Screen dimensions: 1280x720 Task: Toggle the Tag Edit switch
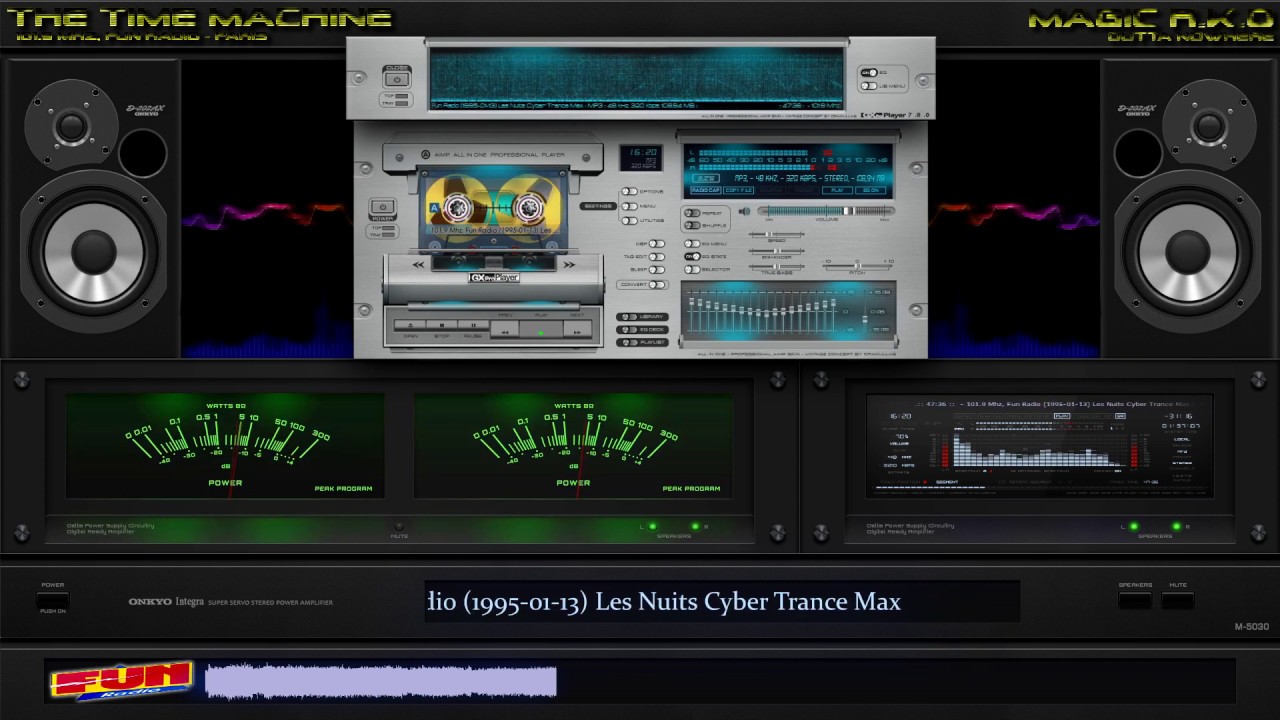pos(656,257)
